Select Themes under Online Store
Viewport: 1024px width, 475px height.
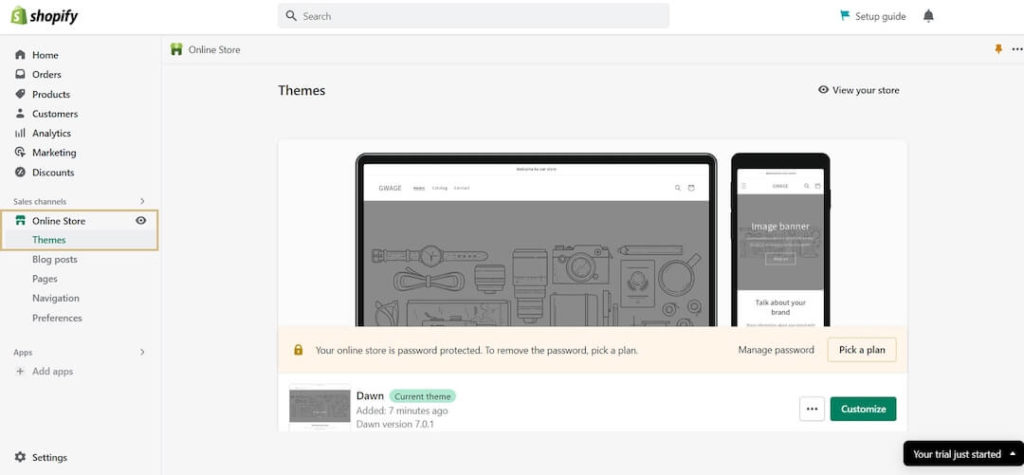click(49, 240)
